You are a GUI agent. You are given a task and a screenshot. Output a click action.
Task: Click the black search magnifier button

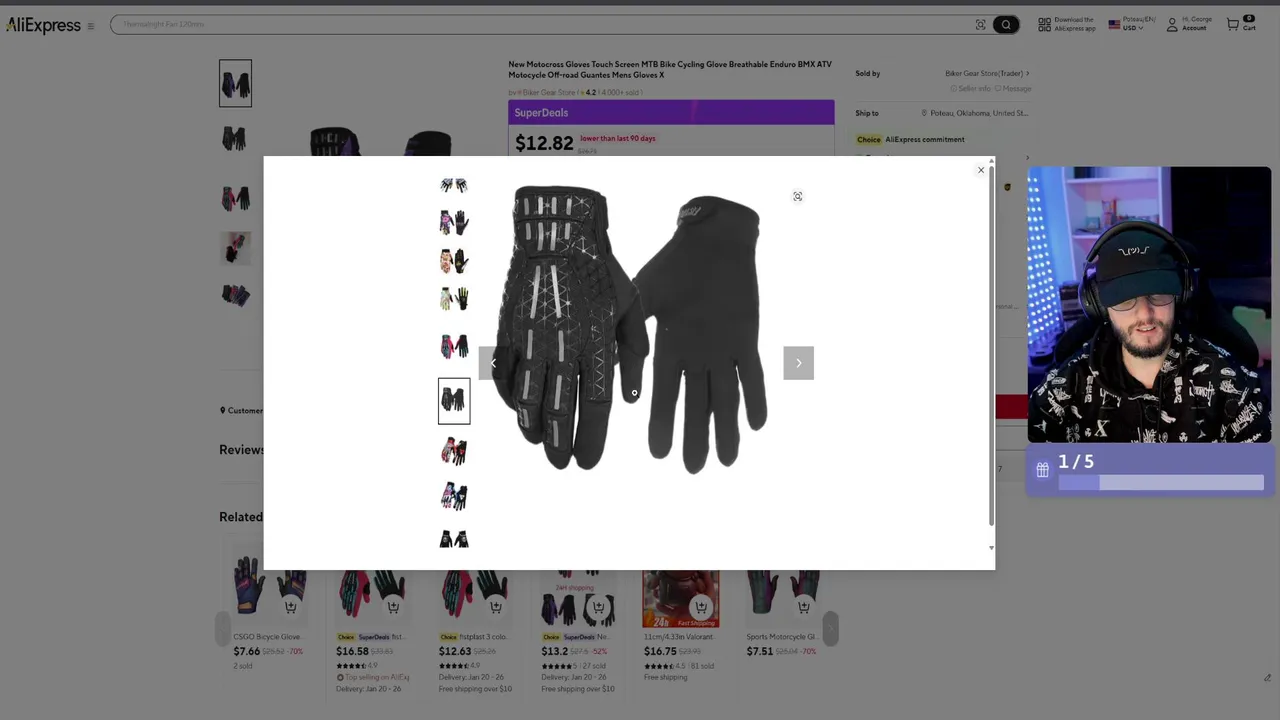(x=1006, y=24)
